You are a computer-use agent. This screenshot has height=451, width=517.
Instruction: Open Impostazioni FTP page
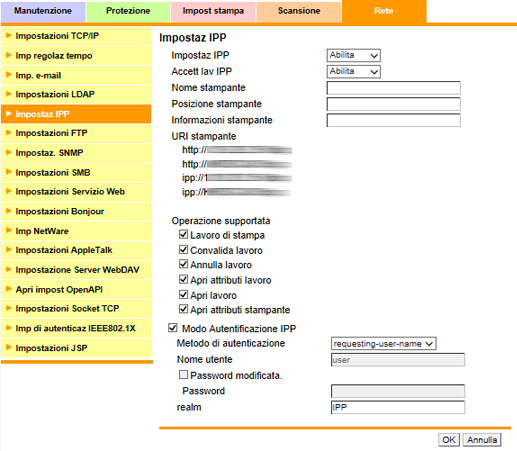[76, 133]
